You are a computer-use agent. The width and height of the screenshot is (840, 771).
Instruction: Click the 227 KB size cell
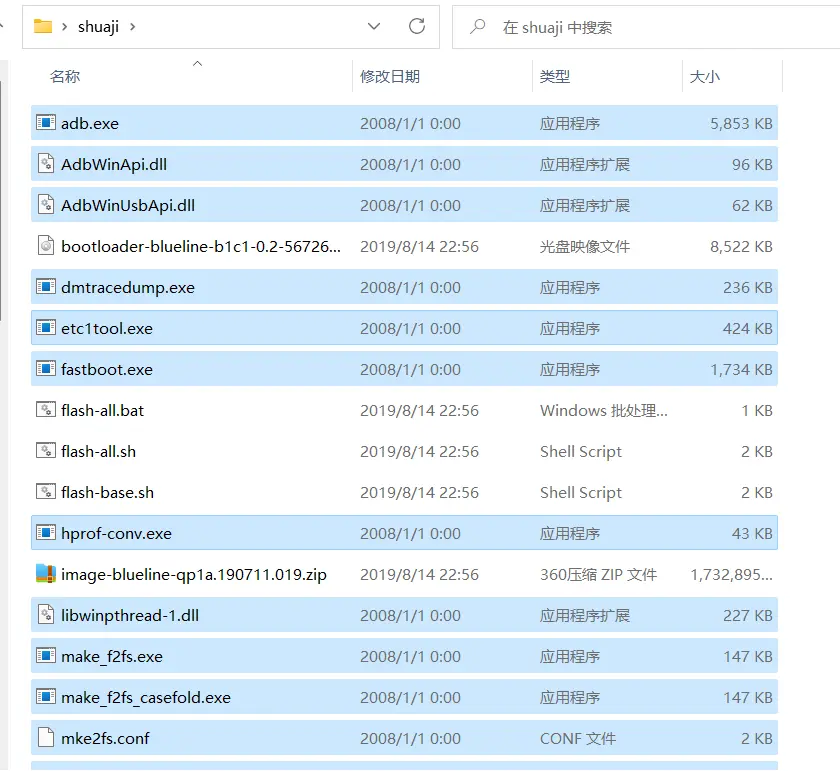coord(748,615)
